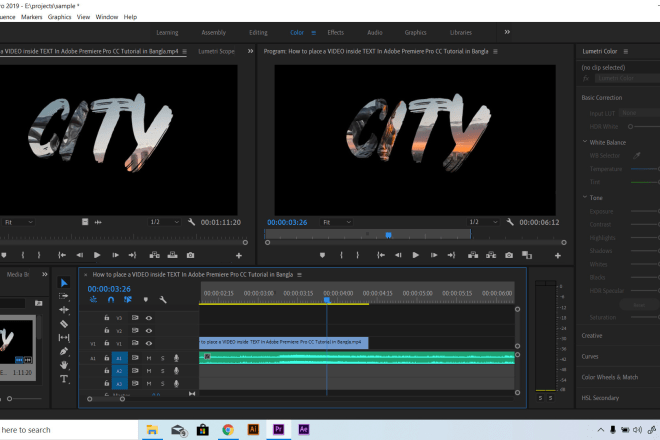
Task: Open timeline display settings wrench
Action: tap(163, 300)
